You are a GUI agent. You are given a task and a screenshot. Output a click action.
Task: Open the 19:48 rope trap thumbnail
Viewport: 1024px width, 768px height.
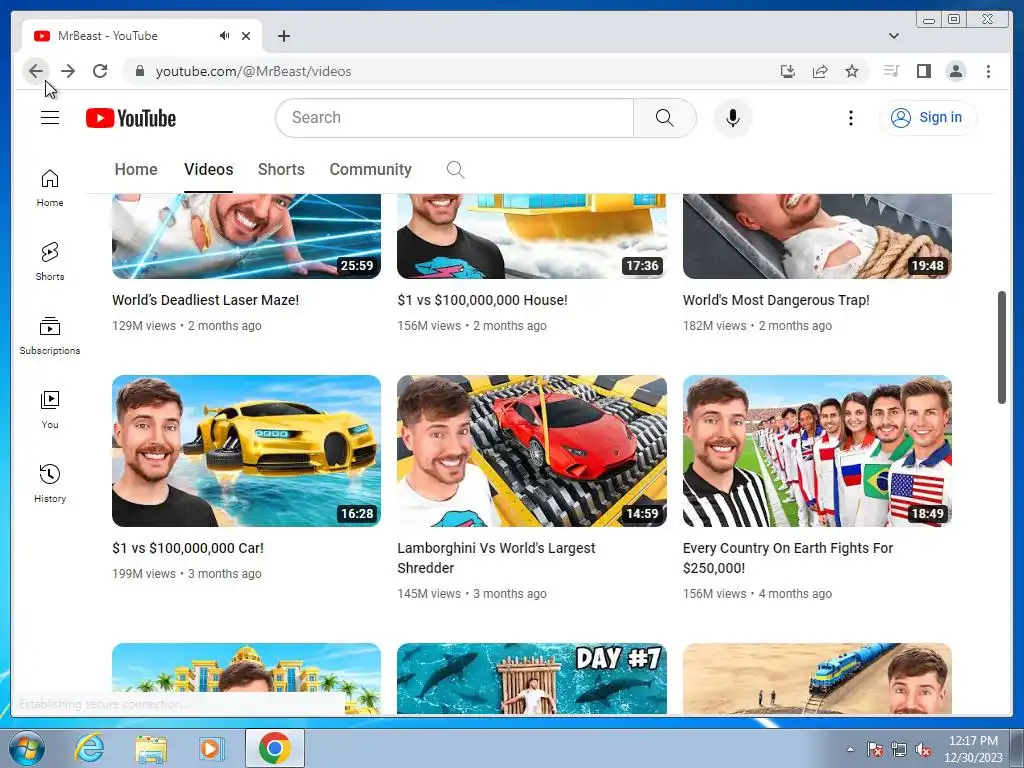(817, 236)
